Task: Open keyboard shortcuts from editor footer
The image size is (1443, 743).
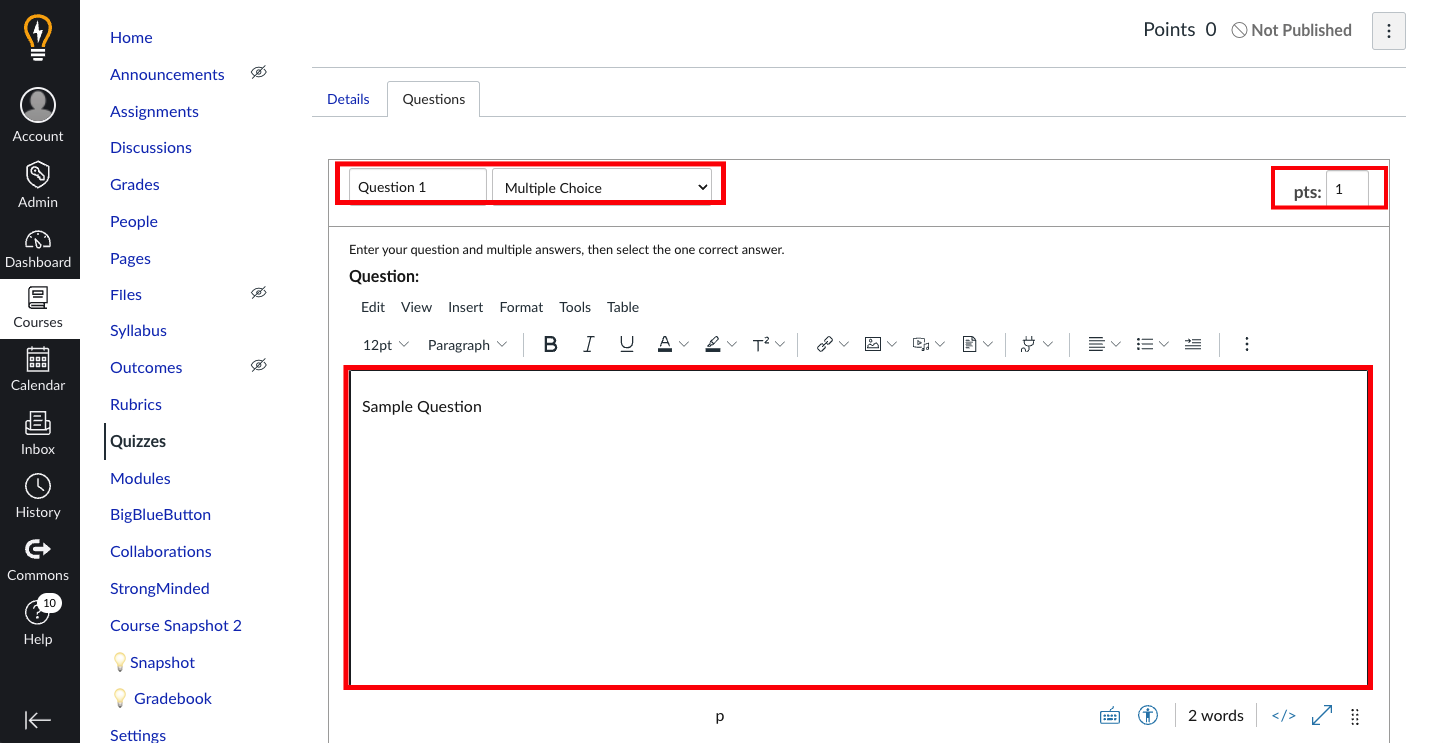Action: 1110,715
